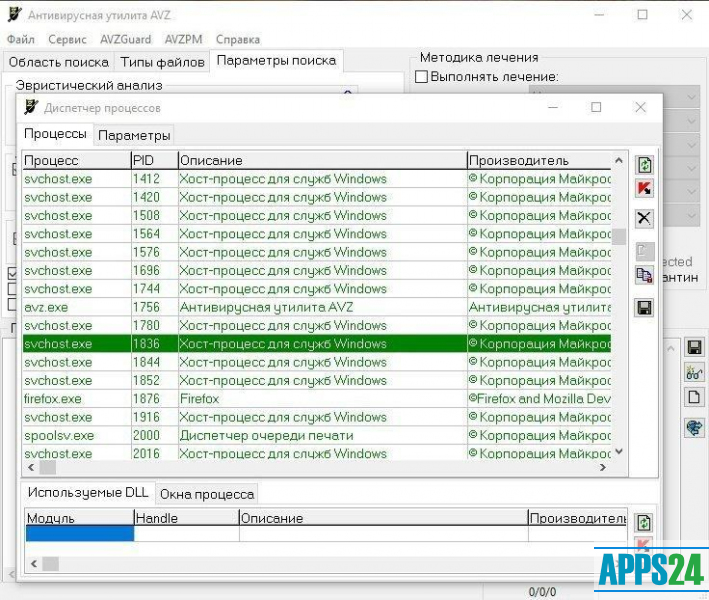Image resolution: width=709 pixels, height=600 pixels.
Task: Toggle the Выполнять лечение checkbox
Action: [x=421, y=76]
